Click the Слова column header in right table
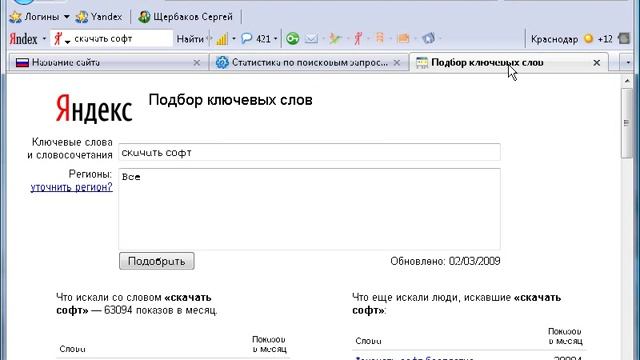The width and height of the screenshot is (640, 360). pos(368,341)
